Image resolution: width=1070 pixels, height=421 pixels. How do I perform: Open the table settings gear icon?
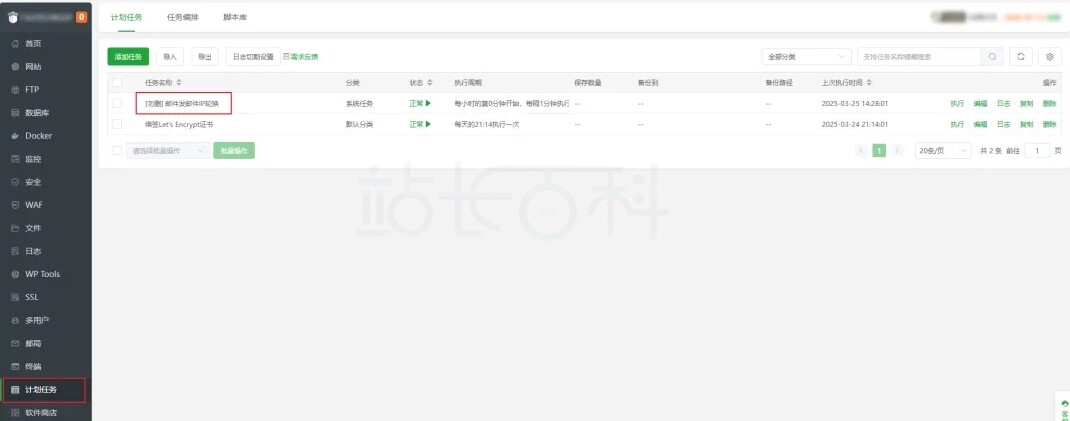click(x=1049, y=57)
